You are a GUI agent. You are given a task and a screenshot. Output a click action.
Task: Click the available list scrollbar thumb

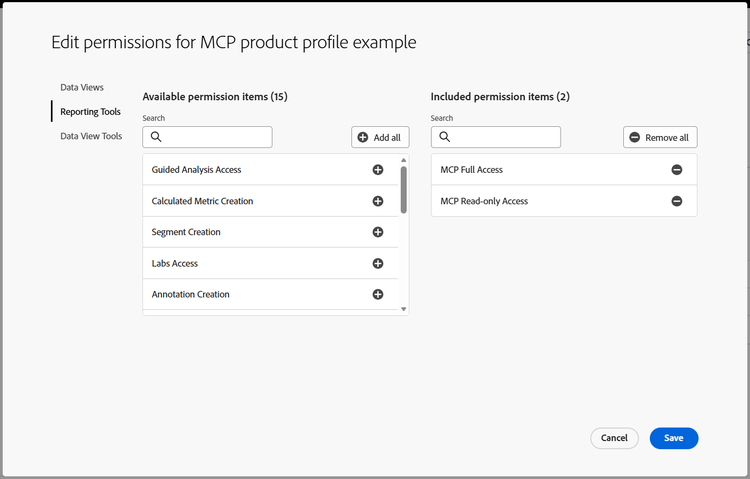point(404,189)
